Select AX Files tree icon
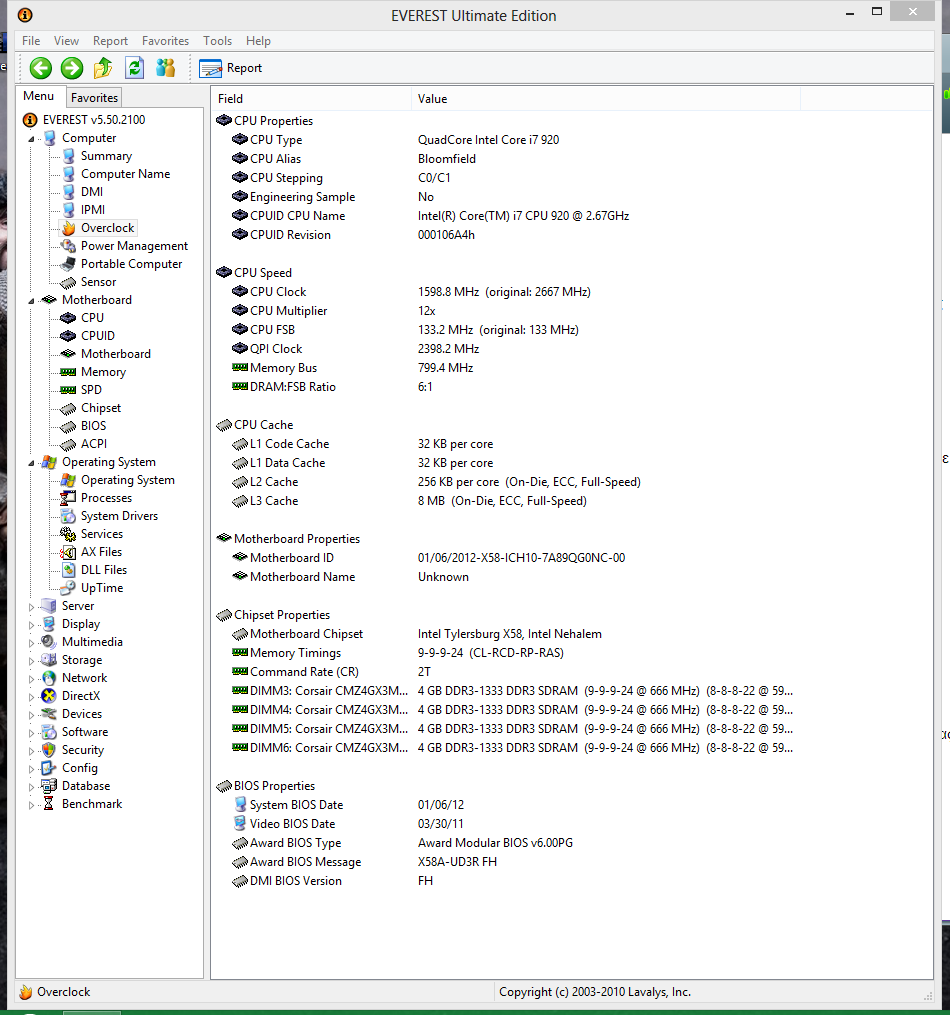The height and width of the screenshot is (1015, 950). click(x=68, y=552)
